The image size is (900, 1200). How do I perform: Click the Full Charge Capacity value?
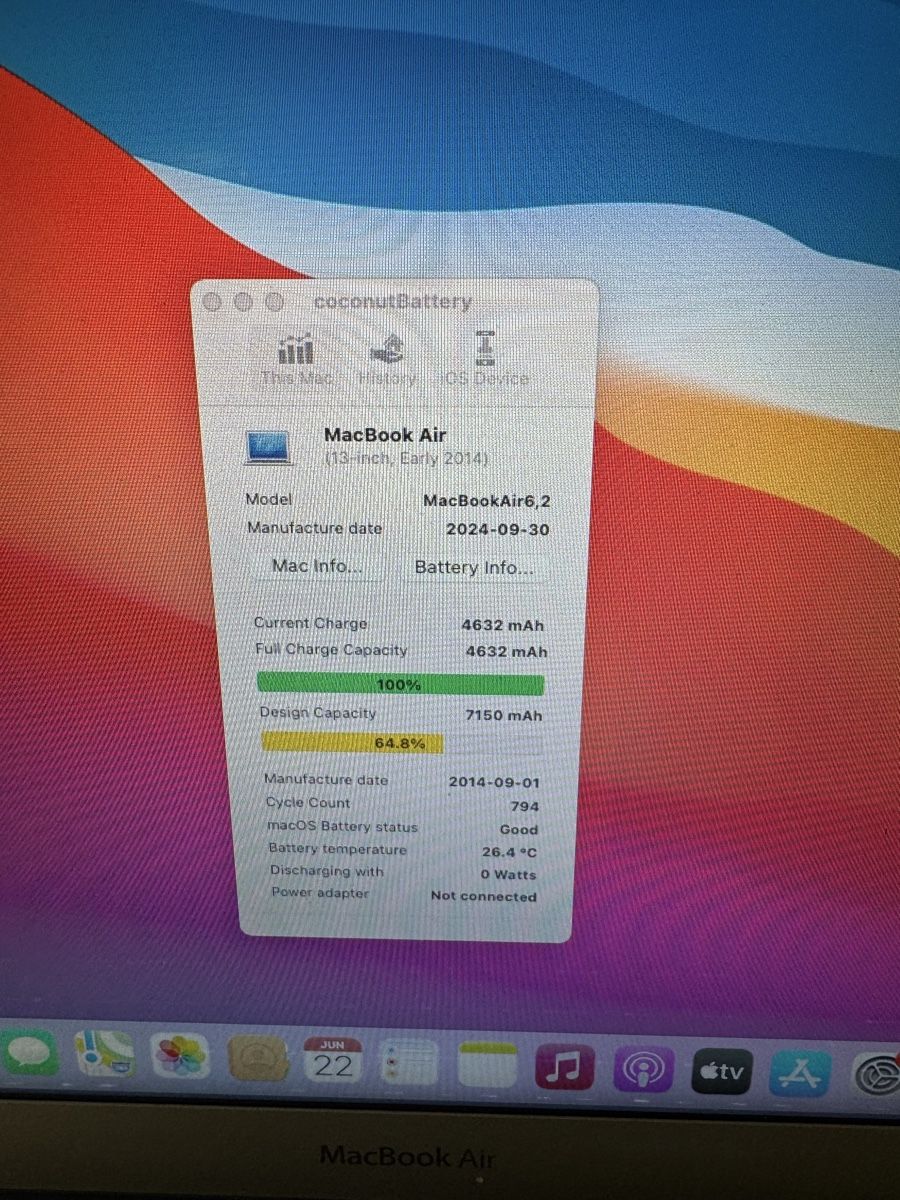[506, 652]
